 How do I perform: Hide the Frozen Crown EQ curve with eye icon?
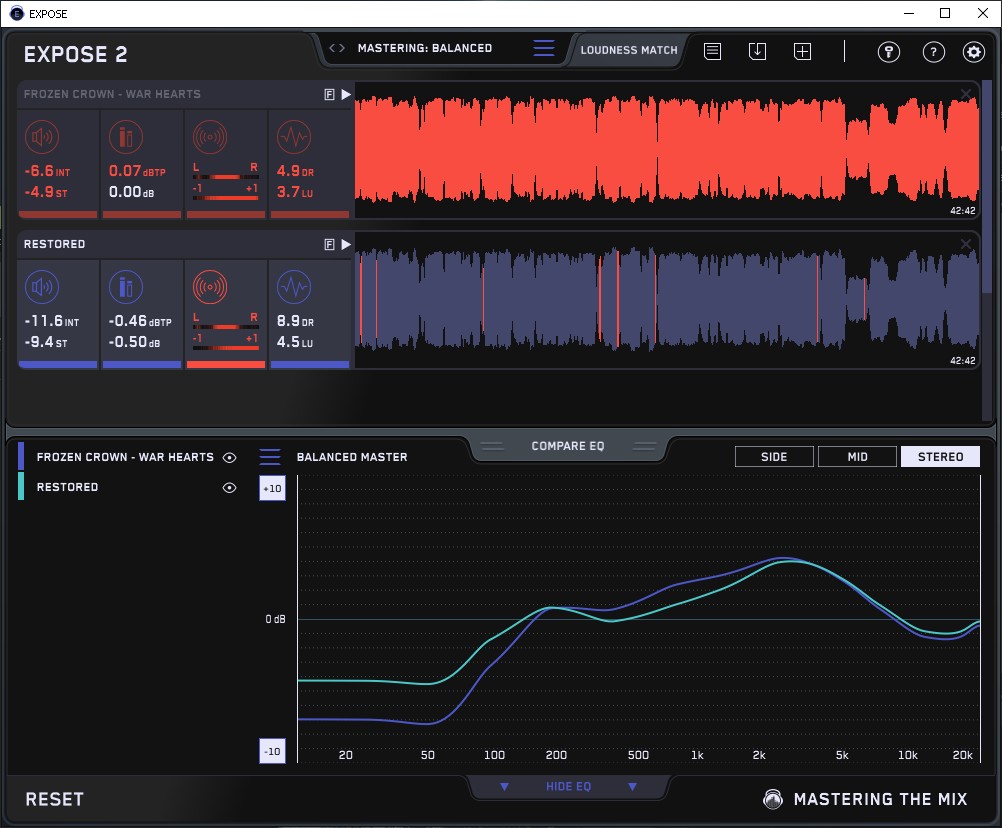point(230,457)
